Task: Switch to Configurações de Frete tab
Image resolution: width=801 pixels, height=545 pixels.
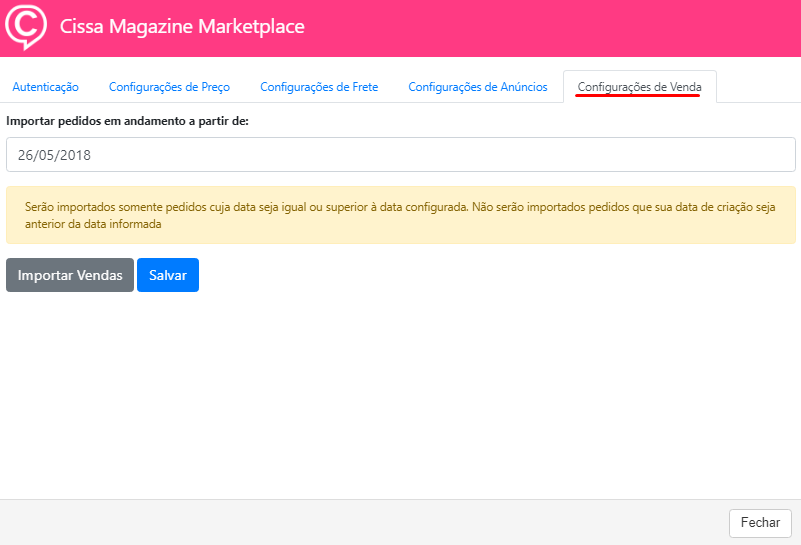Action: (x=319, y=87)
